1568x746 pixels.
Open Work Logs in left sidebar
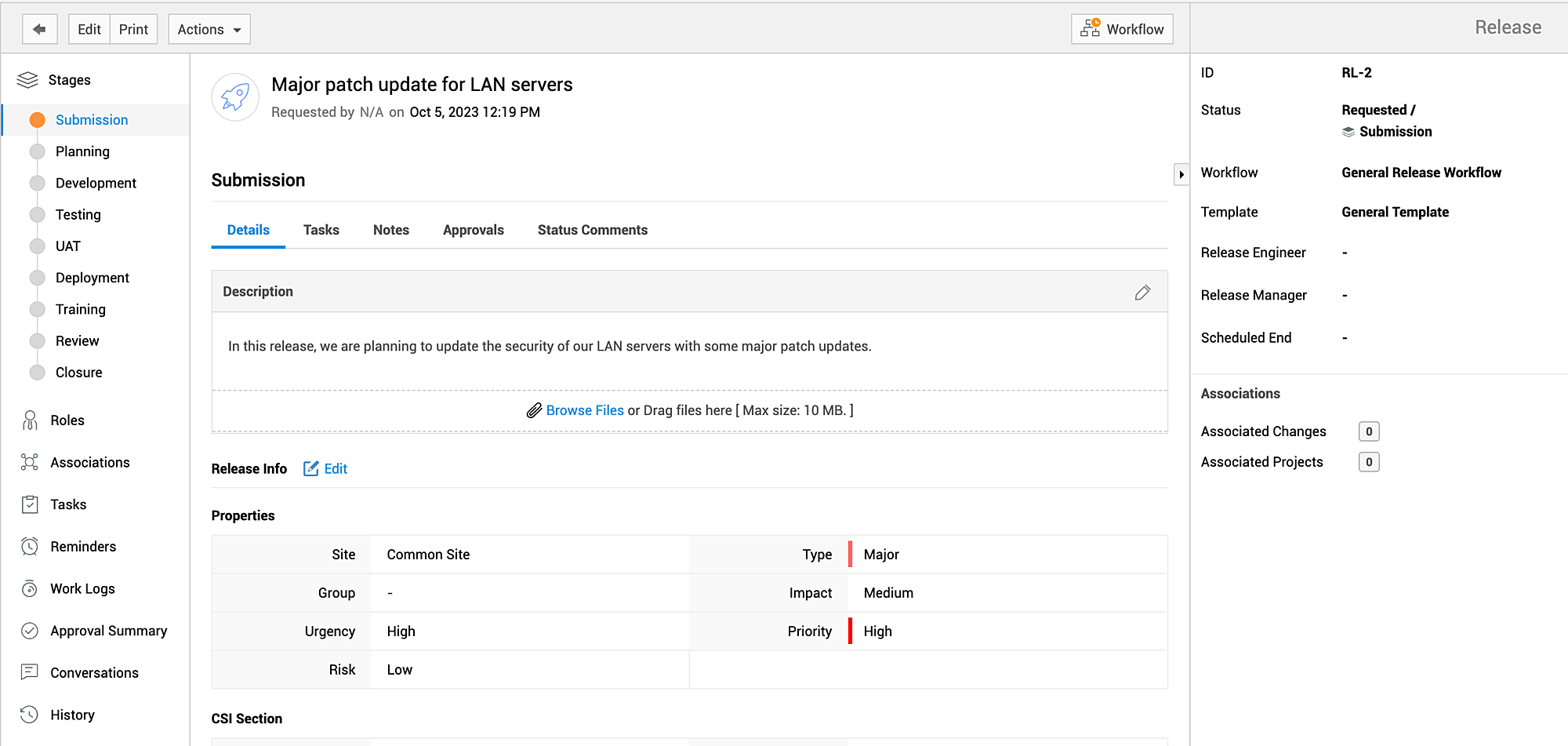click(82, 589)
